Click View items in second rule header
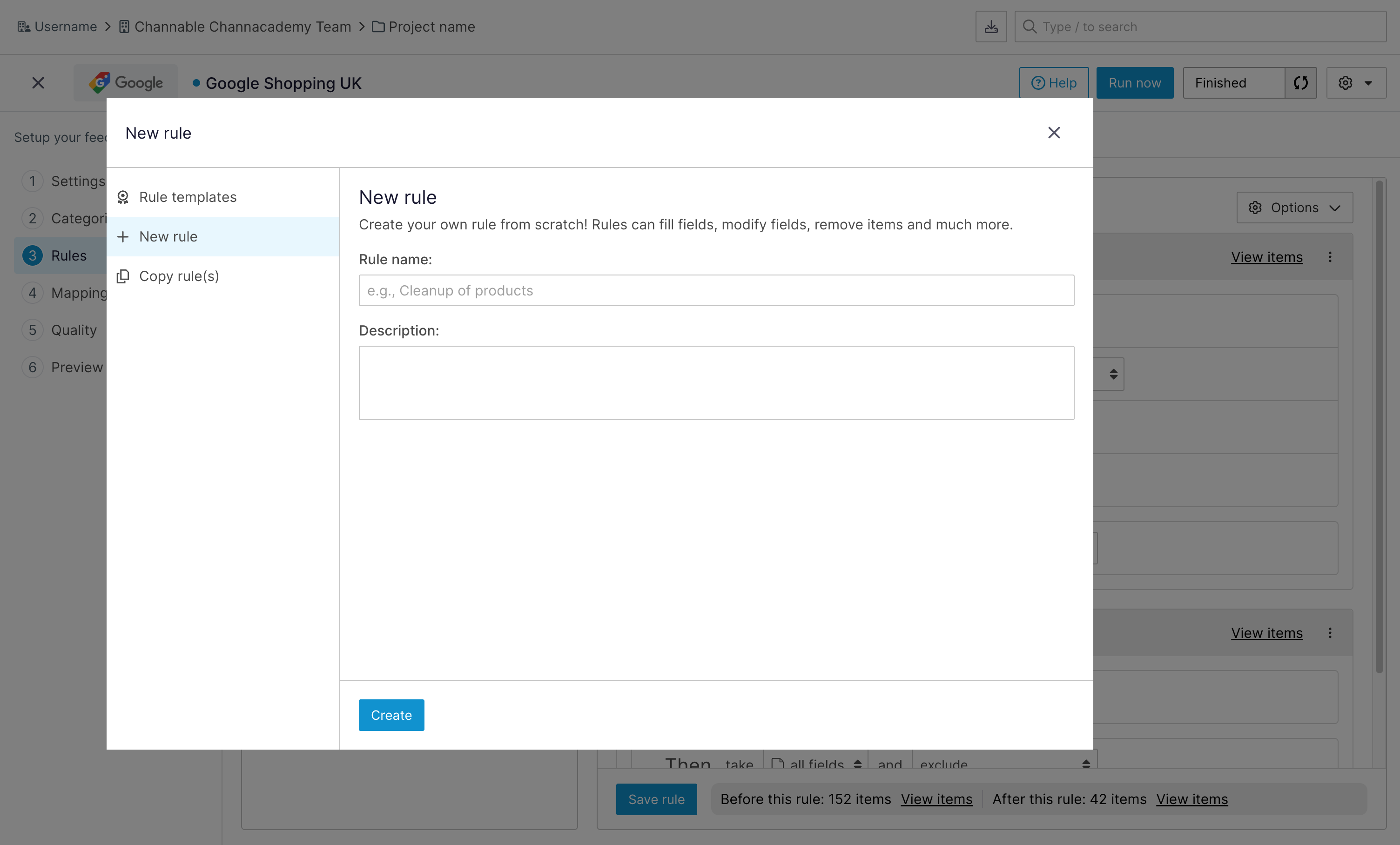 [1266, 633]
